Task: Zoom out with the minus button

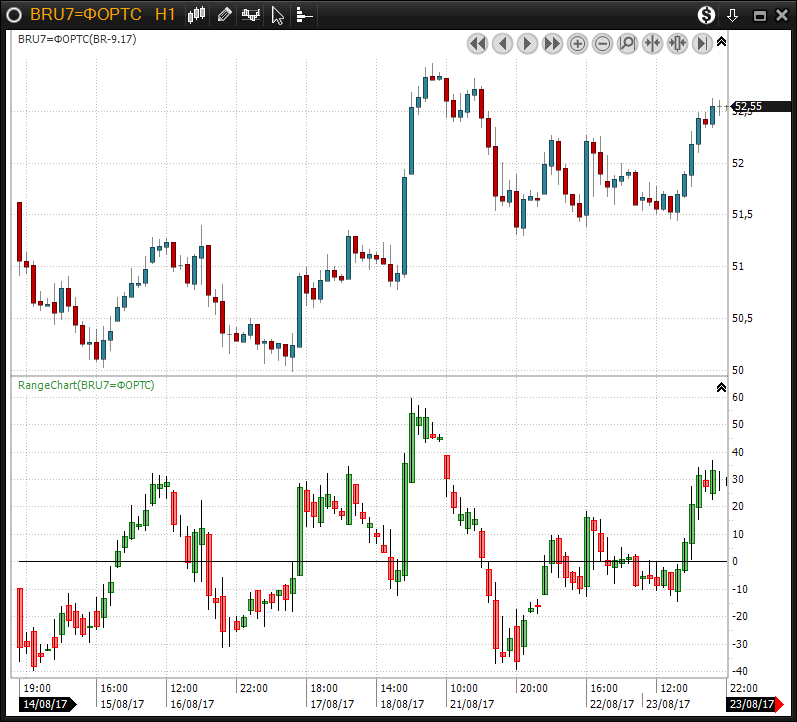Action: click(602, 43)
